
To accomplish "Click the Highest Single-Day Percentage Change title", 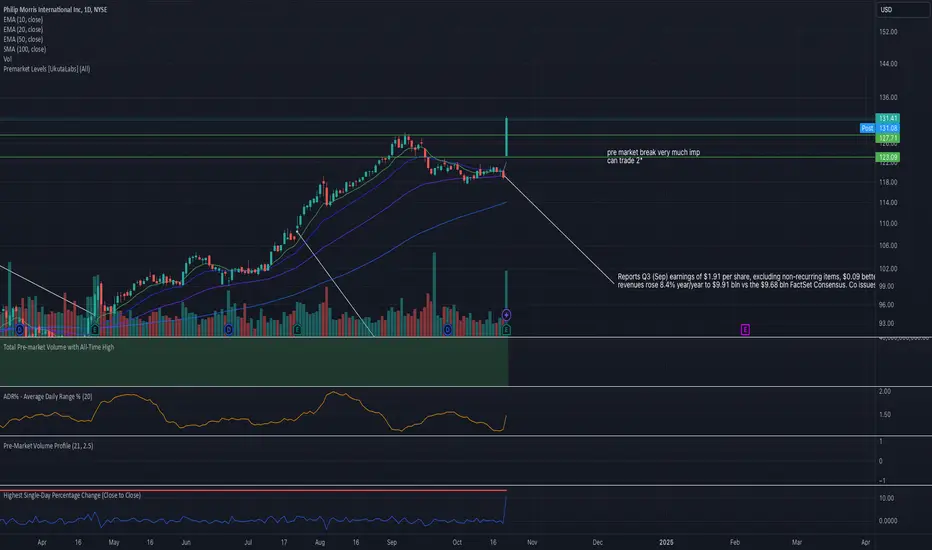I will click(72, 495).
